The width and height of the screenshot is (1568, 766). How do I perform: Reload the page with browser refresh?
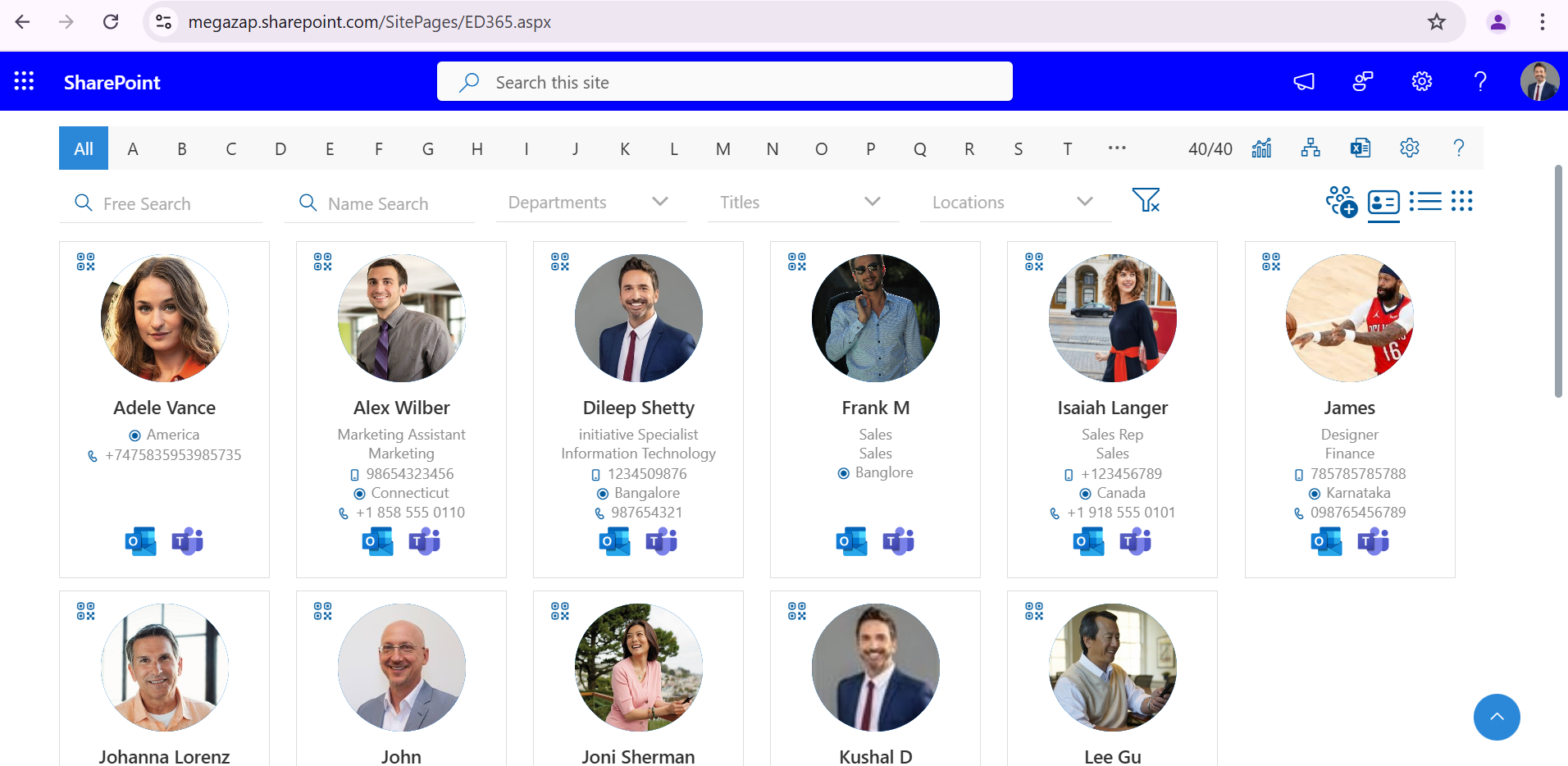[x=111, y=22]
